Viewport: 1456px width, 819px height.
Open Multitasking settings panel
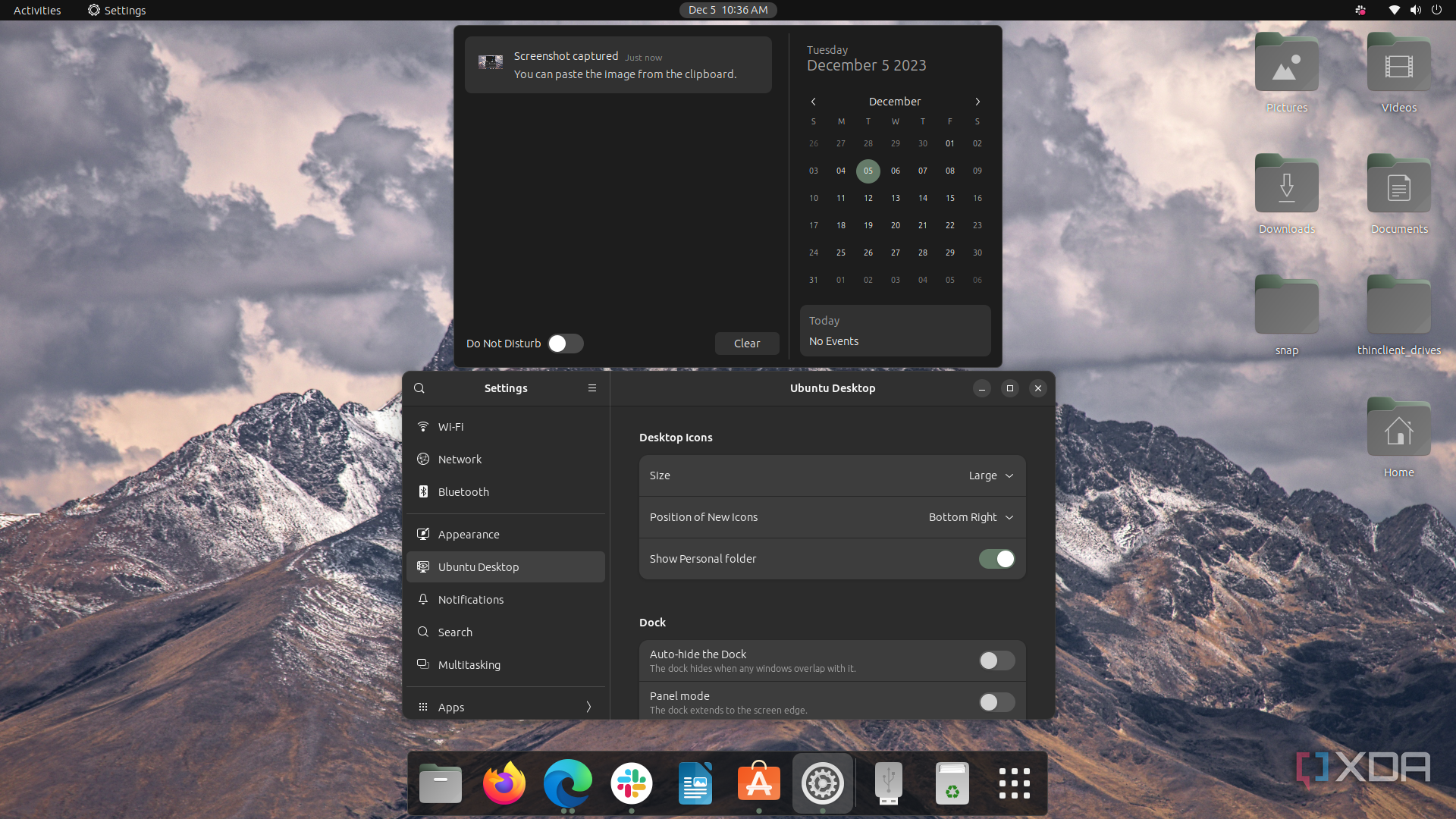pyautogui.click(x=506, y=665)
